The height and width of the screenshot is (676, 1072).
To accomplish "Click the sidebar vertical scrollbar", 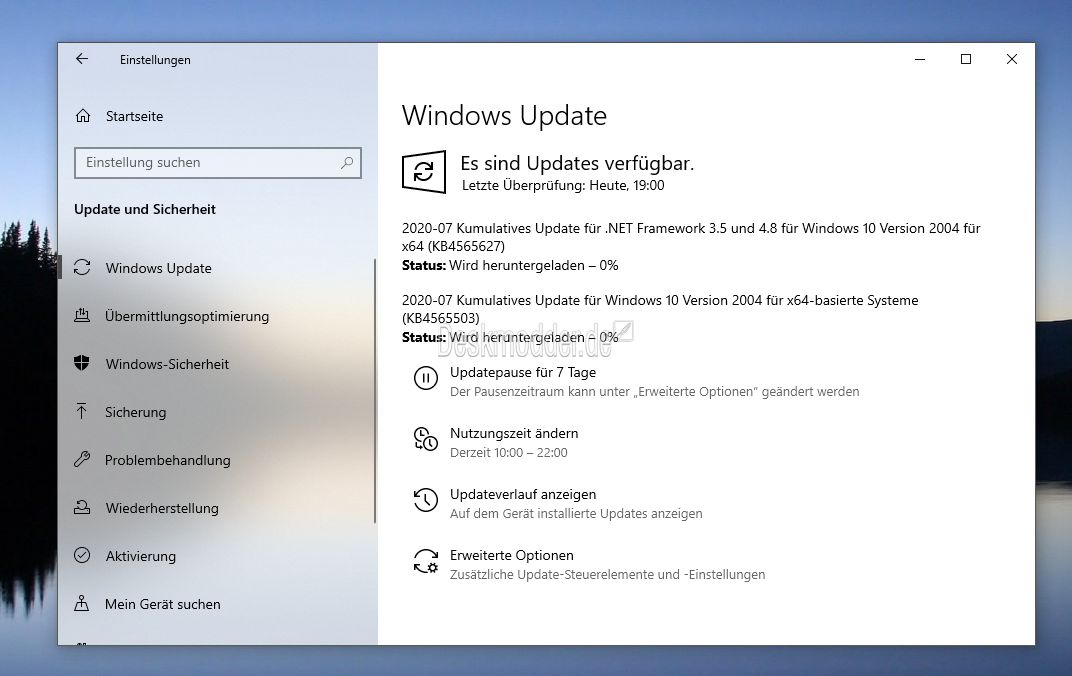I will [375, 390].
